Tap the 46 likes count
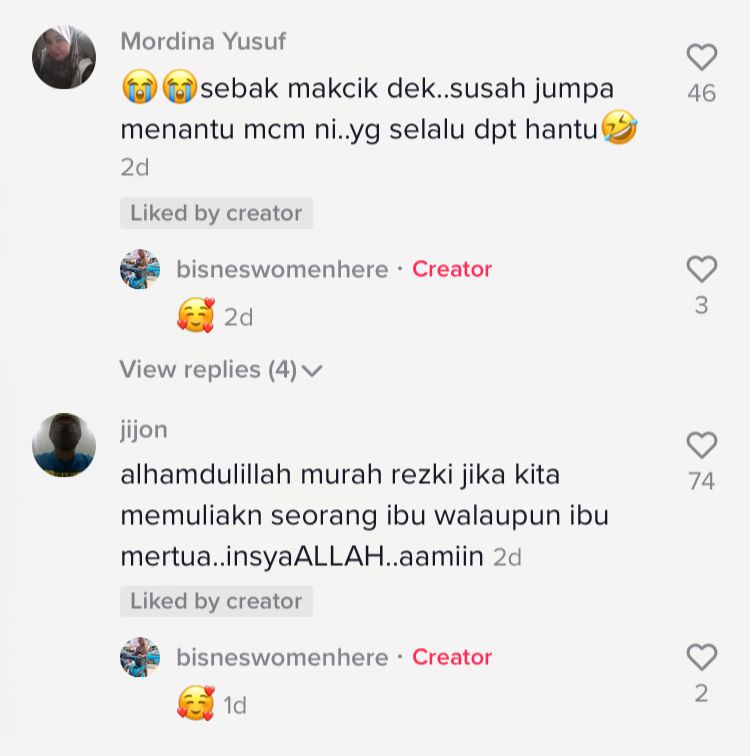Image resolution: width=750 pixels, height=756 pixels. (702, 93)
